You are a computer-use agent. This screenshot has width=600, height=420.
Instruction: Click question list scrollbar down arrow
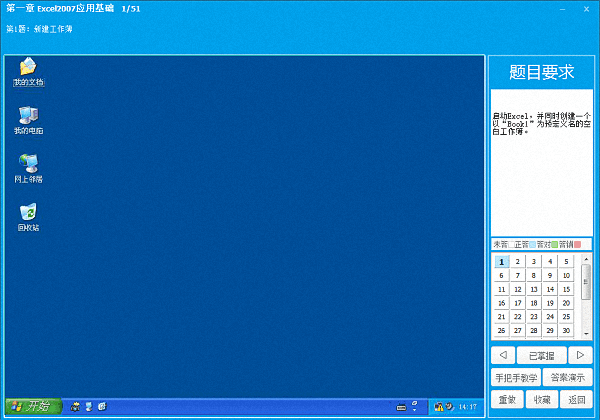(x=586, y=334)
